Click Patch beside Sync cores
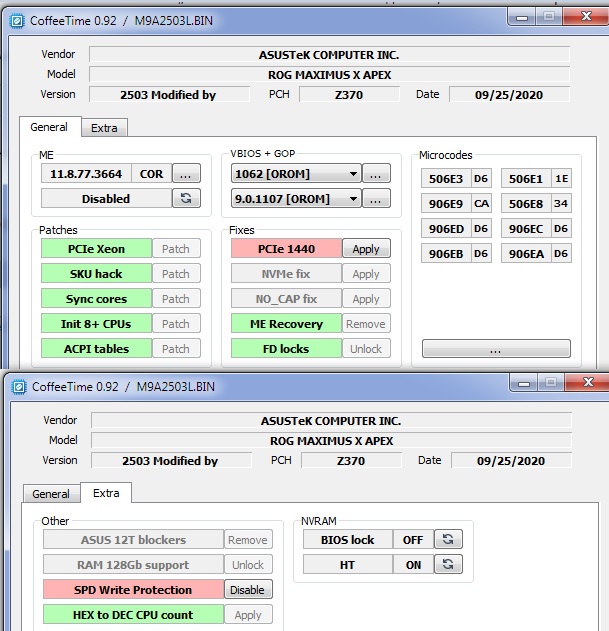The width and height of the screenshot is (609, 631). [176, 299]
